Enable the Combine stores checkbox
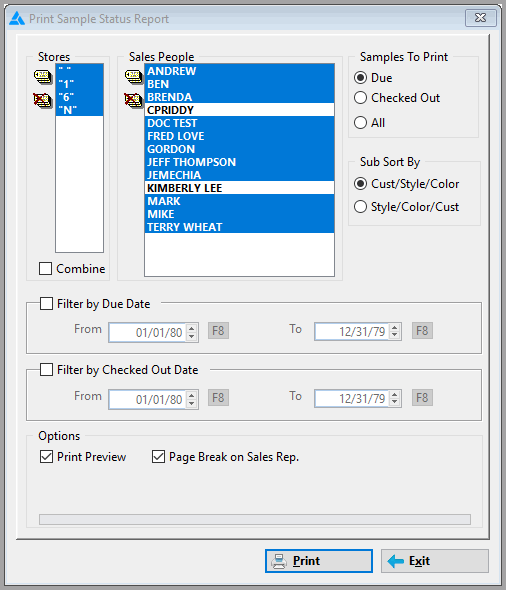This screenshot has height=590, width=506. [46, 269]
